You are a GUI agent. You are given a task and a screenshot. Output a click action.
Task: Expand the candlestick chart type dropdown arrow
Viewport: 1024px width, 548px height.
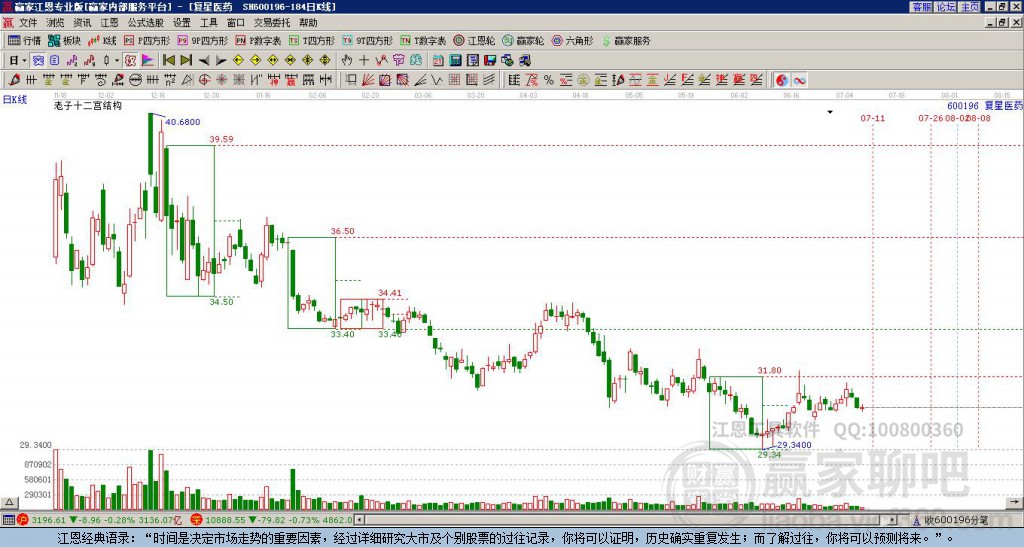[117, 60]
